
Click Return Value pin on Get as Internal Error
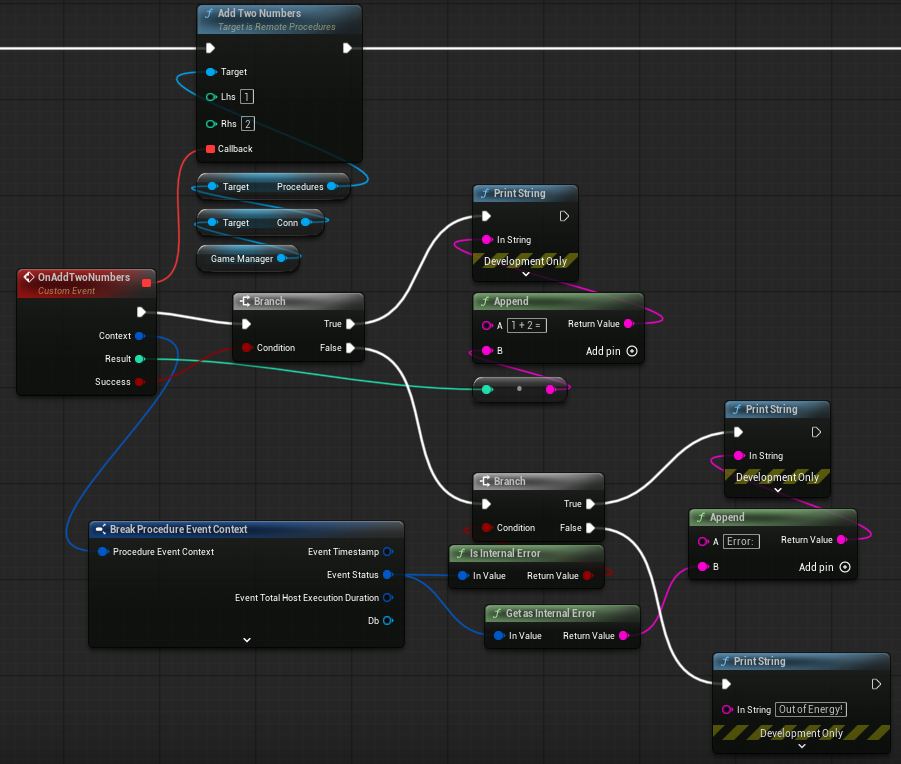point(625,636)
